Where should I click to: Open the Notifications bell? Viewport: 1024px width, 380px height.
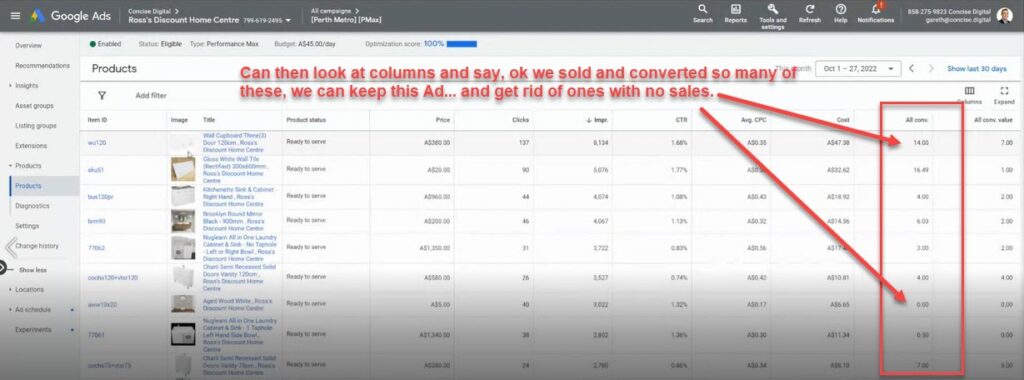point(876,9)
